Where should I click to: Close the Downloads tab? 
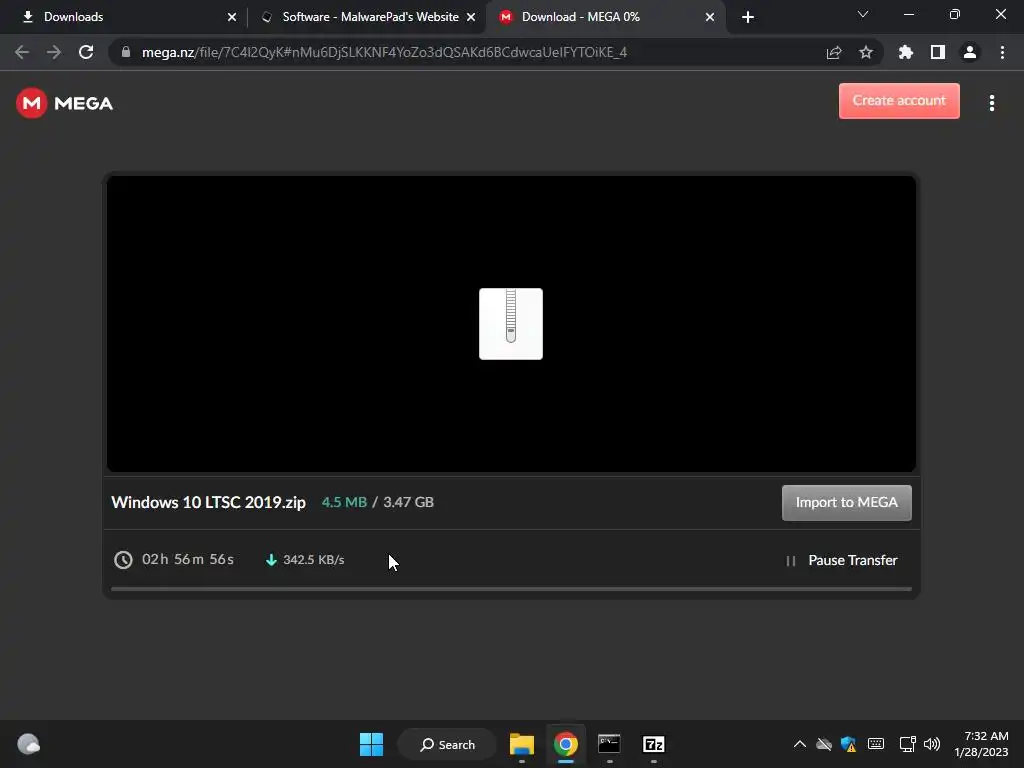tap(232, 17)
